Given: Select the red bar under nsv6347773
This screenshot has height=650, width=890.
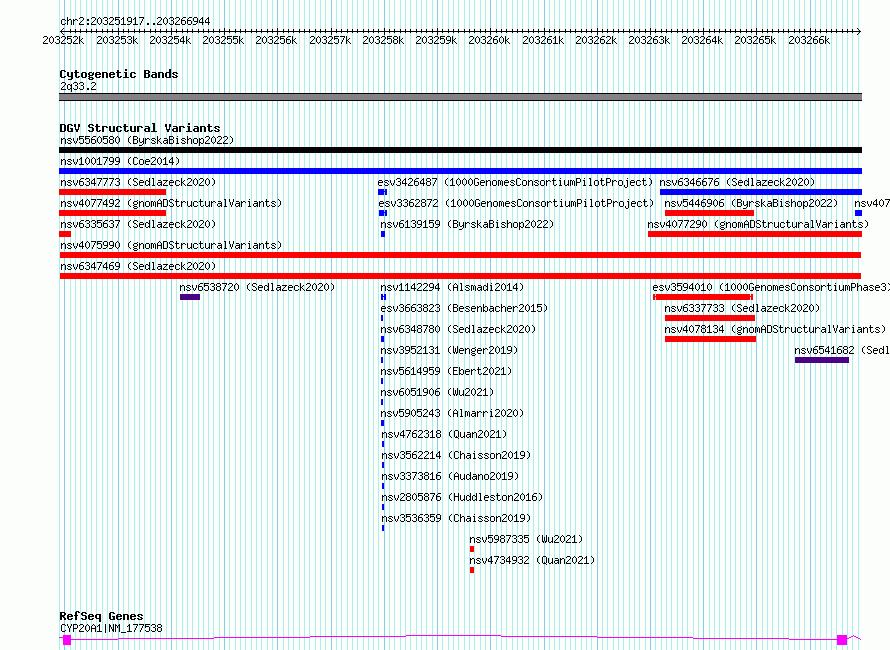Looking at the screenshot, I should click(x=112, y=192).
